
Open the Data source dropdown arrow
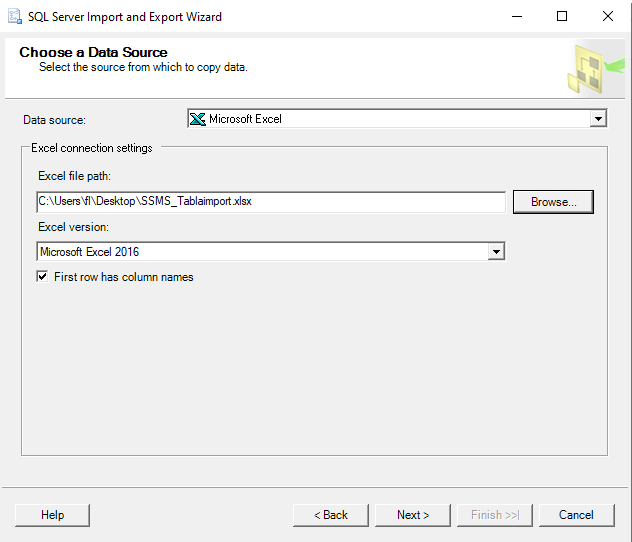click(x=598, y=119)
